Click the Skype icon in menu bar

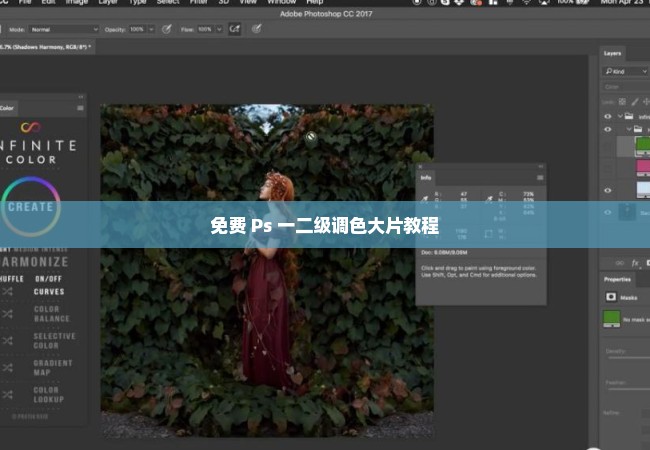pyautogui.click(x=445, y=2)
